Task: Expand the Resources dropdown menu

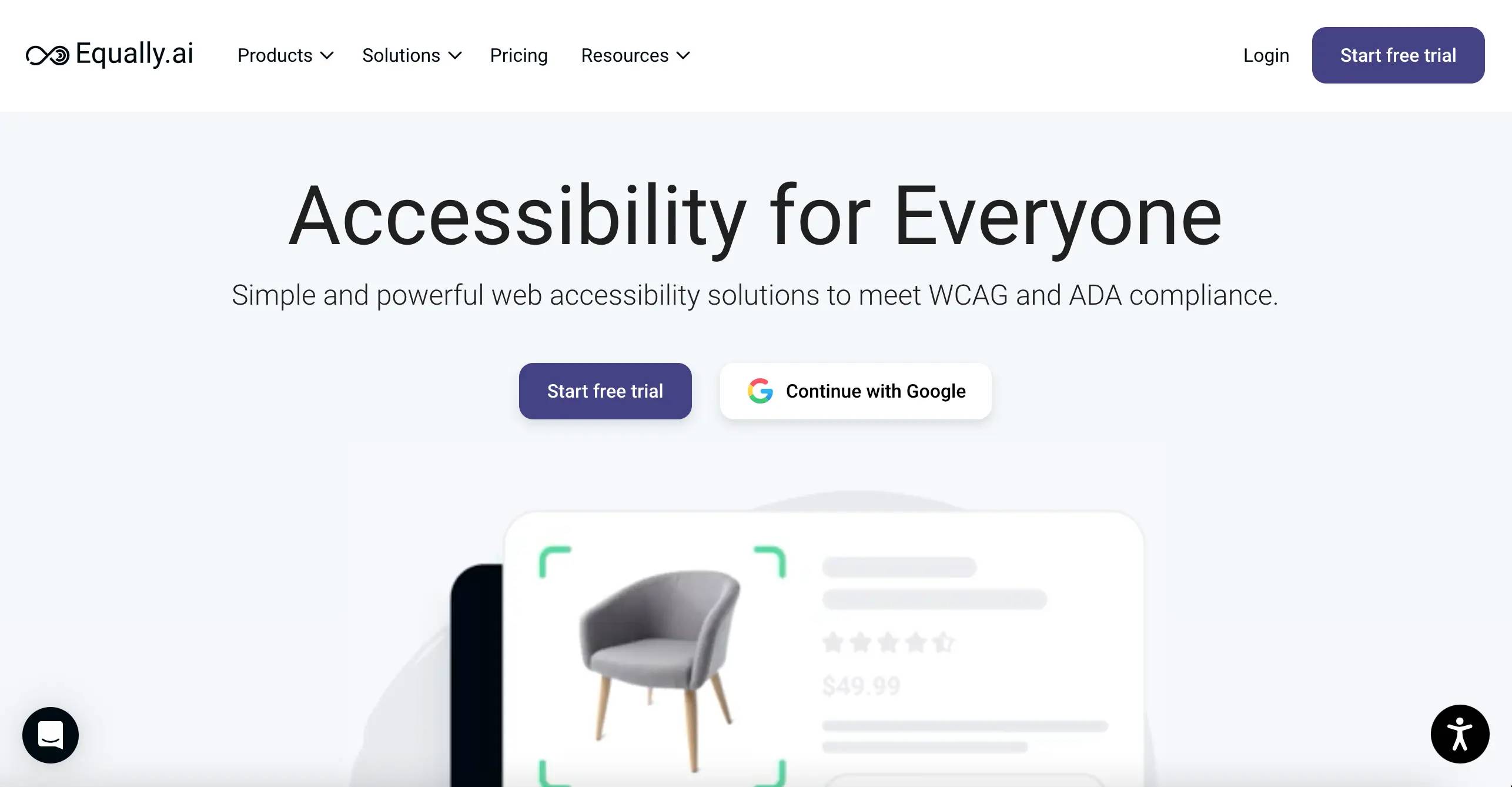Action: (x=634, y=55)
